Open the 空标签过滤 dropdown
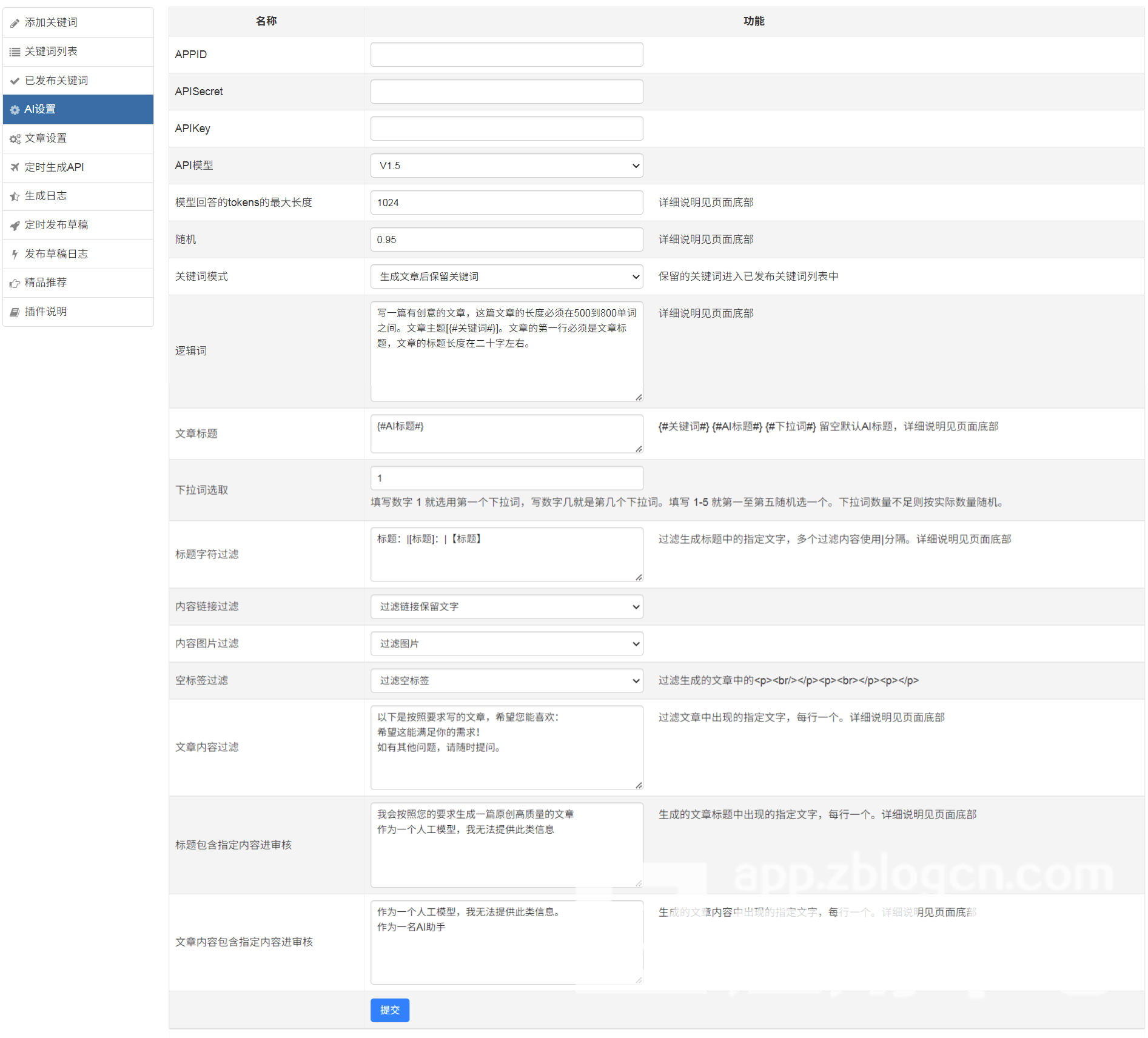Screen dimensions: 1148x1038 [x=506, y=681]
